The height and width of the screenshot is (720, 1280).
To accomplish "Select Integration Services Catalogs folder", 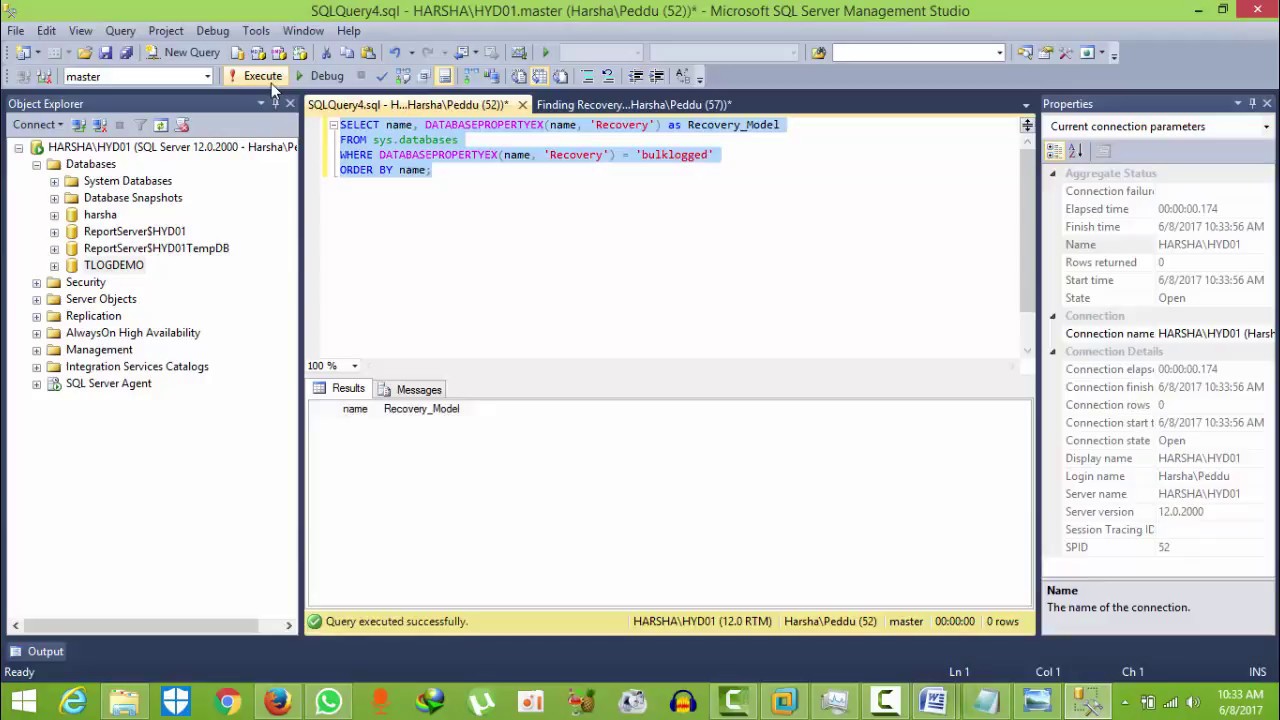I will [x=137, y=367].
